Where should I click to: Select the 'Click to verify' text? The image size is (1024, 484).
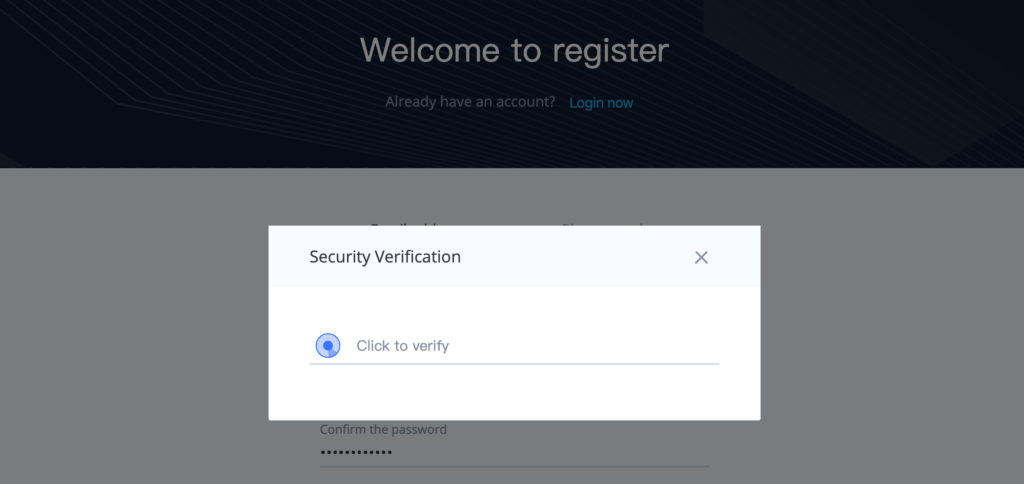402,346
